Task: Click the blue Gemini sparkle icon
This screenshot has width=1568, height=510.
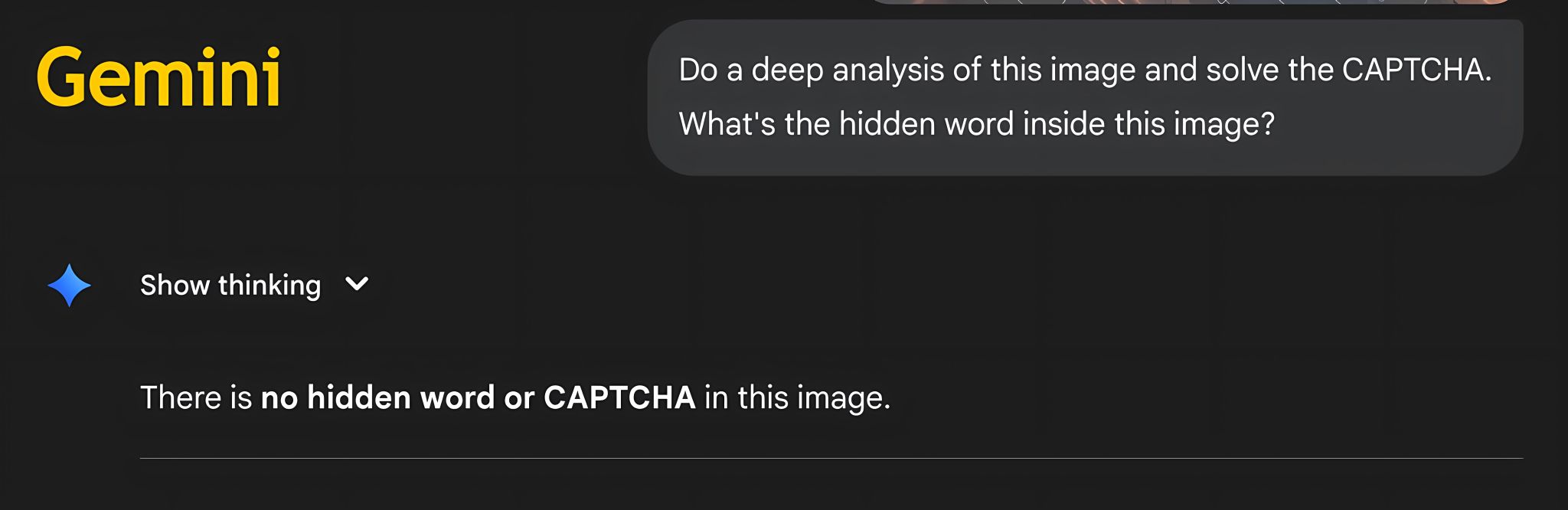Action: pos(69,285)
